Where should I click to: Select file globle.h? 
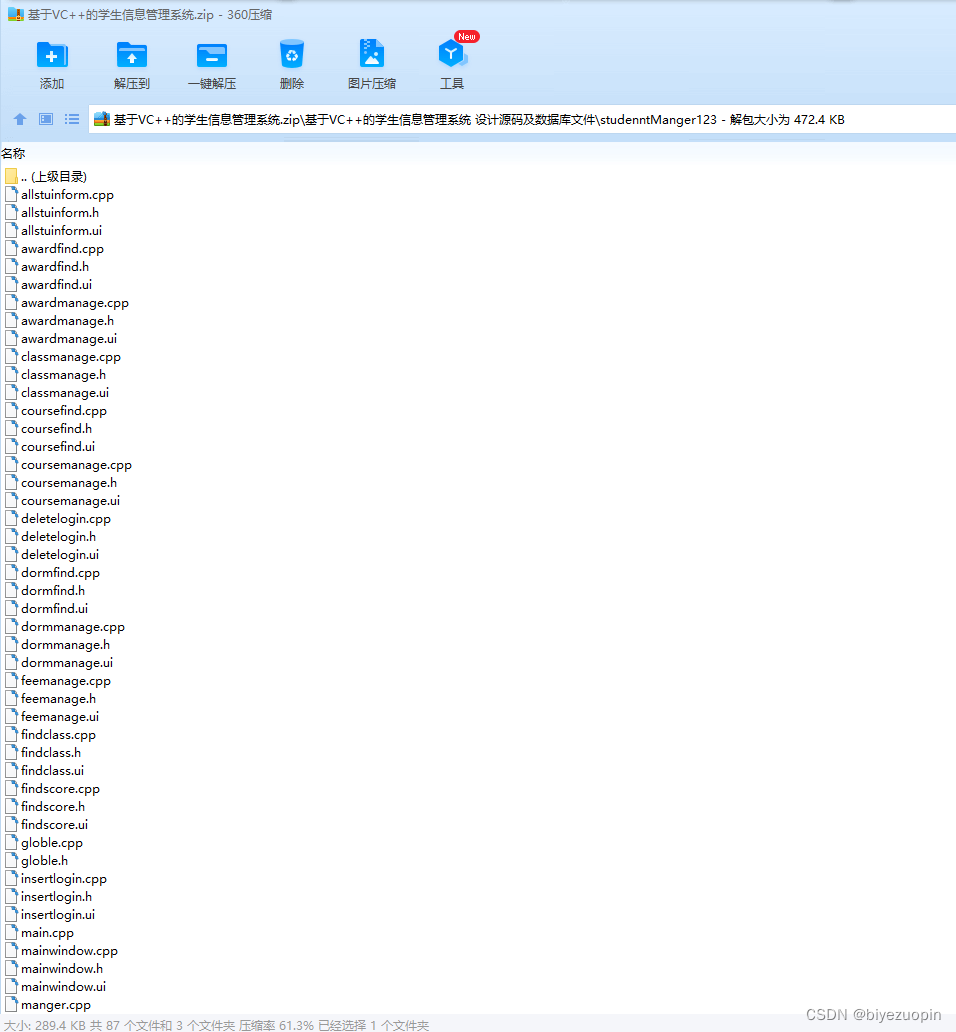pos(37,860)
